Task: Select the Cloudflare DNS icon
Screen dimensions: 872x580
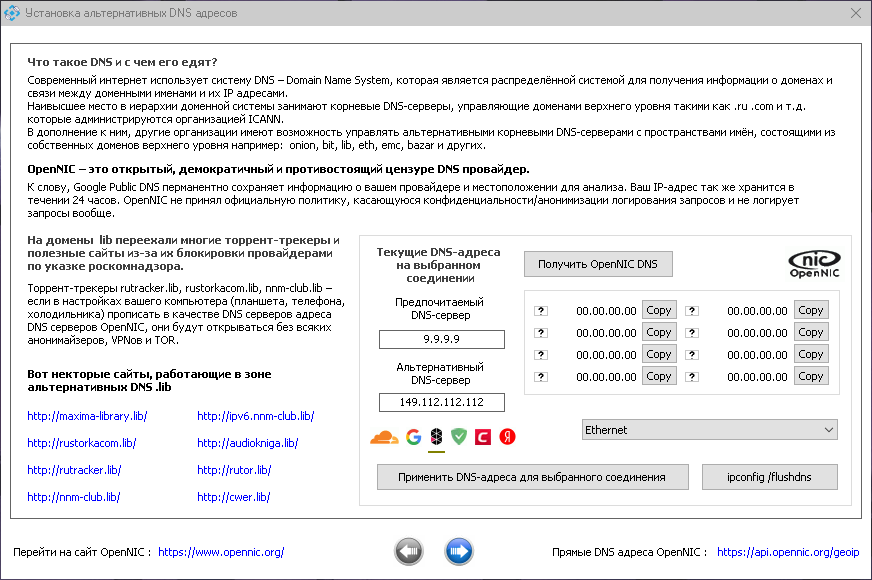Action: click(384, 437)
